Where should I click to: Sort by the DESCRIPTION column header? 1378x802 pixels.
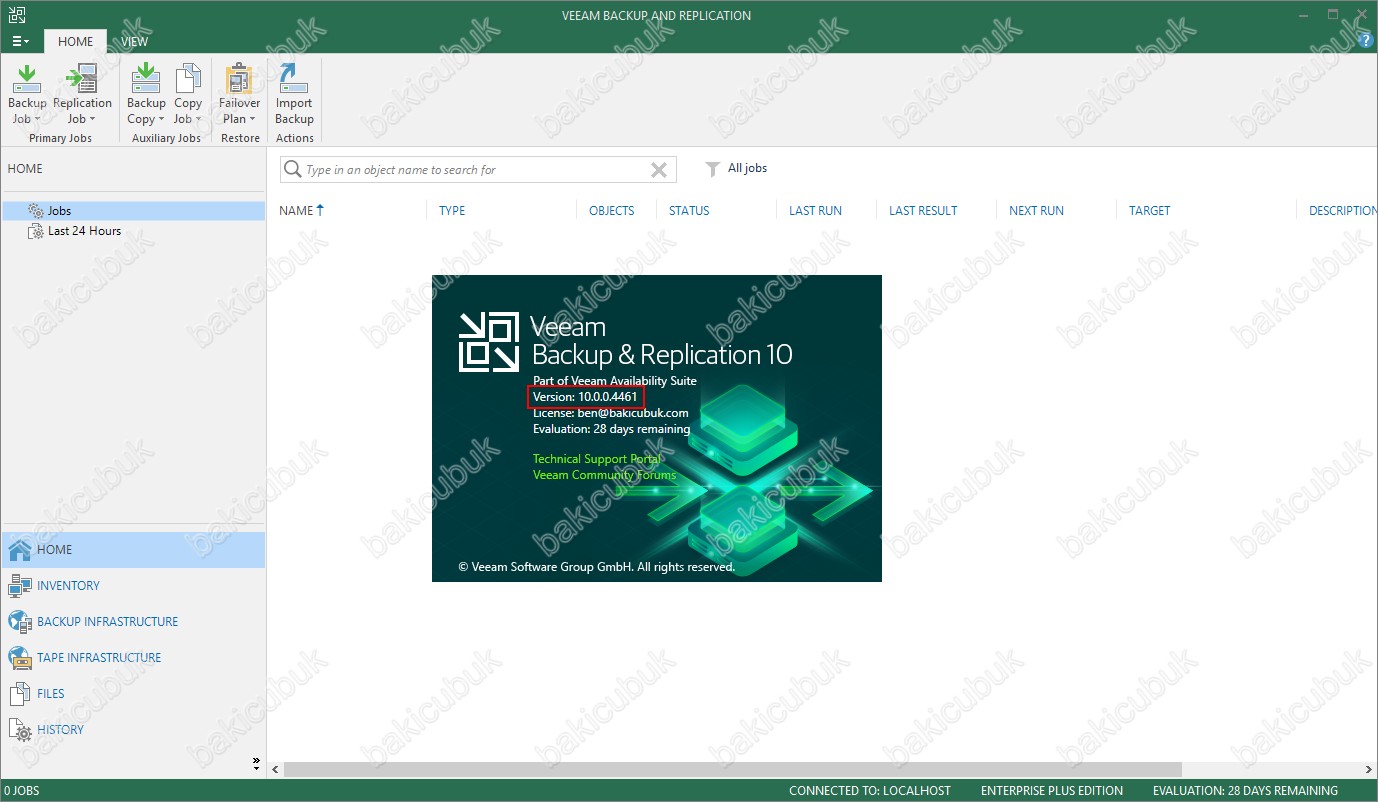[1343, 211]
